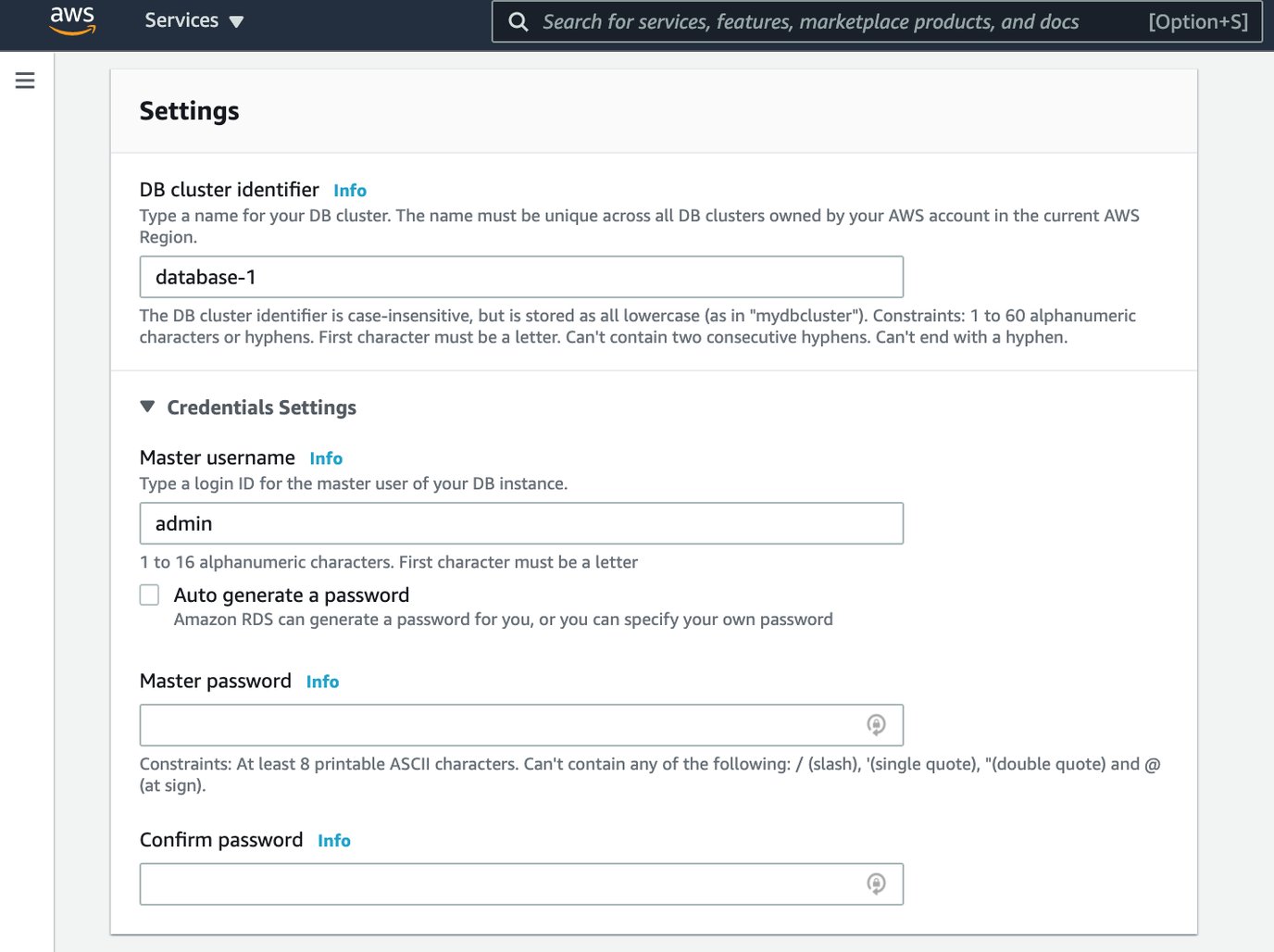This screenshot has width=1274, height=952.
Task: Reveal the Confirm password field contents
Action: coord(877,883)
